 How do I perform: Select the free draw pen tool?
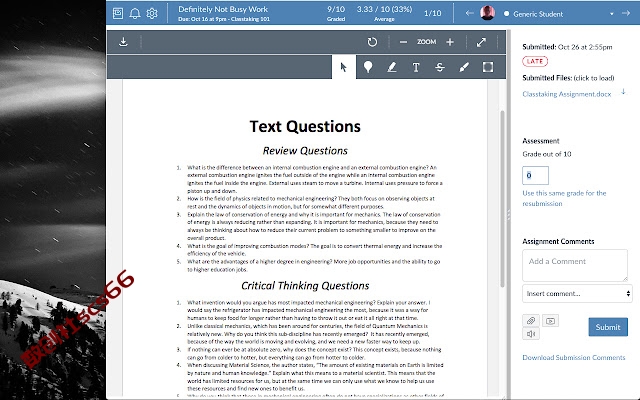(464, 67)
